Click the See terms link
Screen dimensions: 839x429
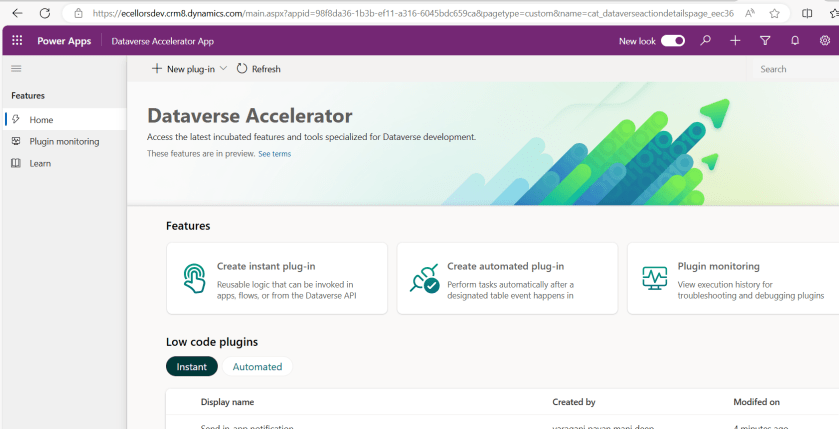tap(274, 154)
